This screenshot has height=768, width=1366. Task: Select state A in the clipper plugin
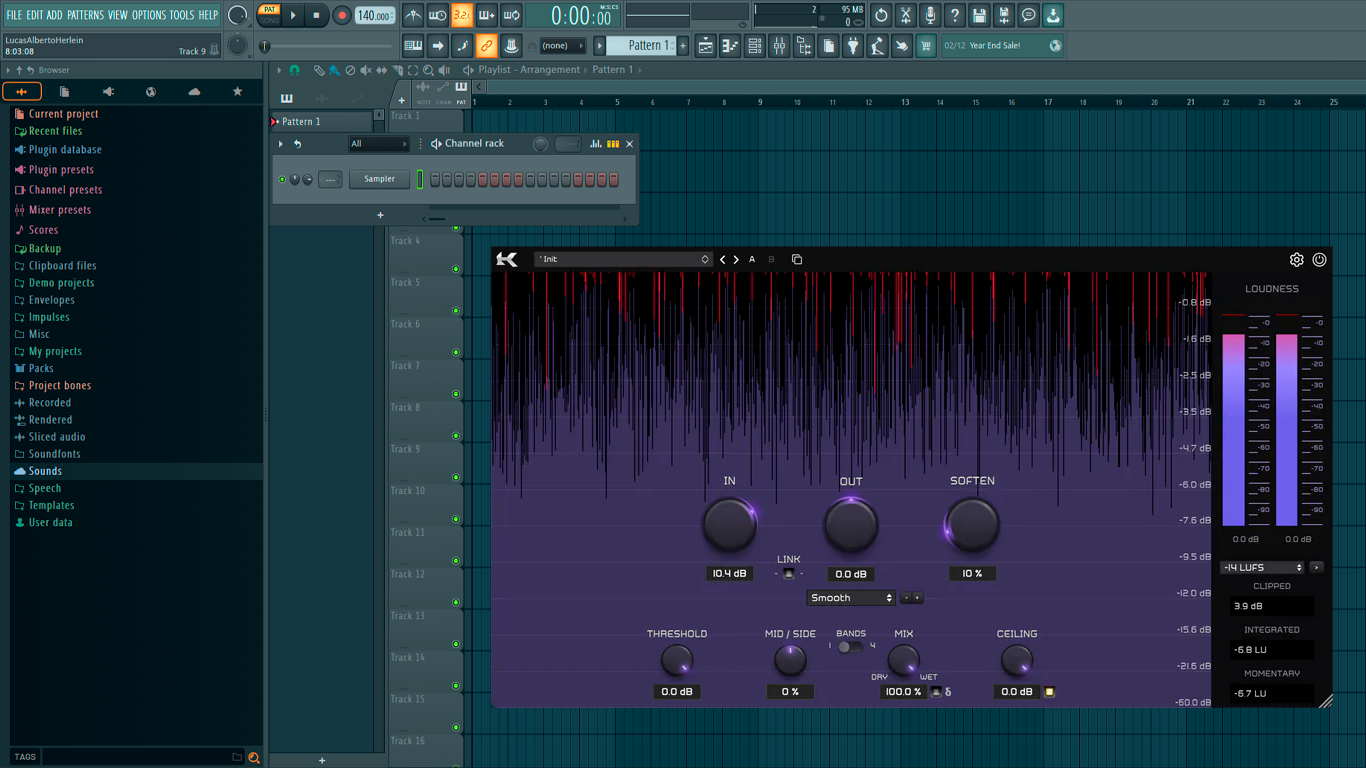pos(753,260)
